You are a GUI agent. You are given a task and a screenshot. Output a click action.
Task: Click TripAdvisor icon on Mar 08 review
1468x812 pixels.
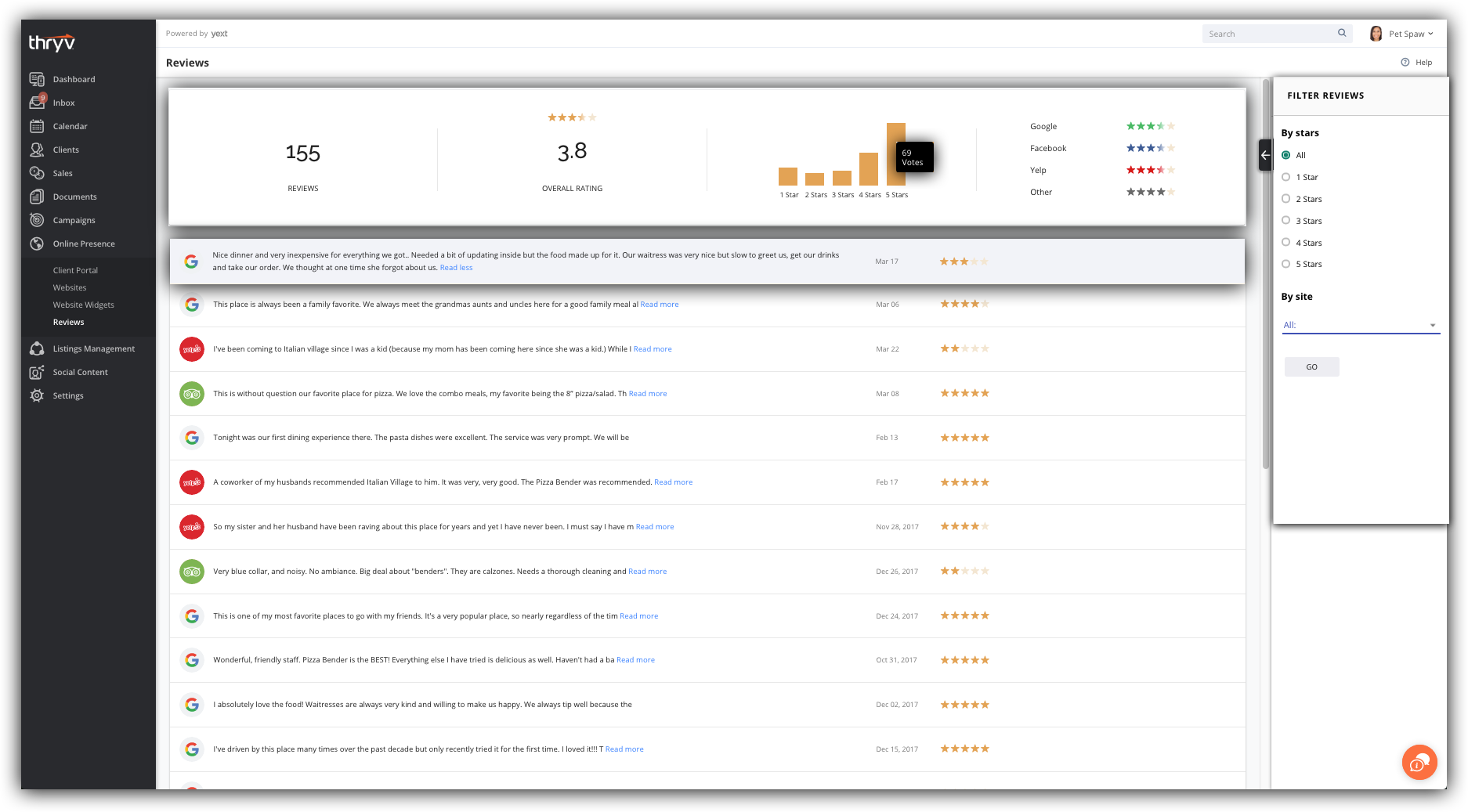click(192, 394)
